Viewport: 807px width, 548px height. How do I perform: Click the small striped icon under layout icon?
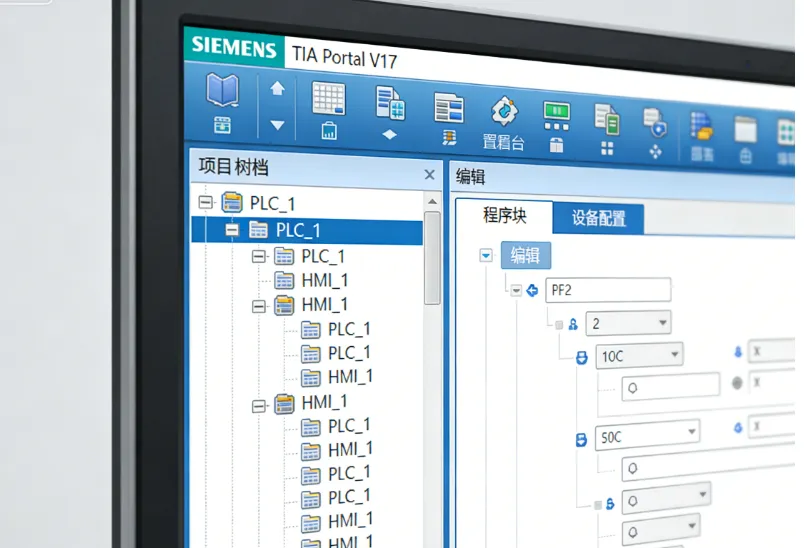tap(449, 138)
